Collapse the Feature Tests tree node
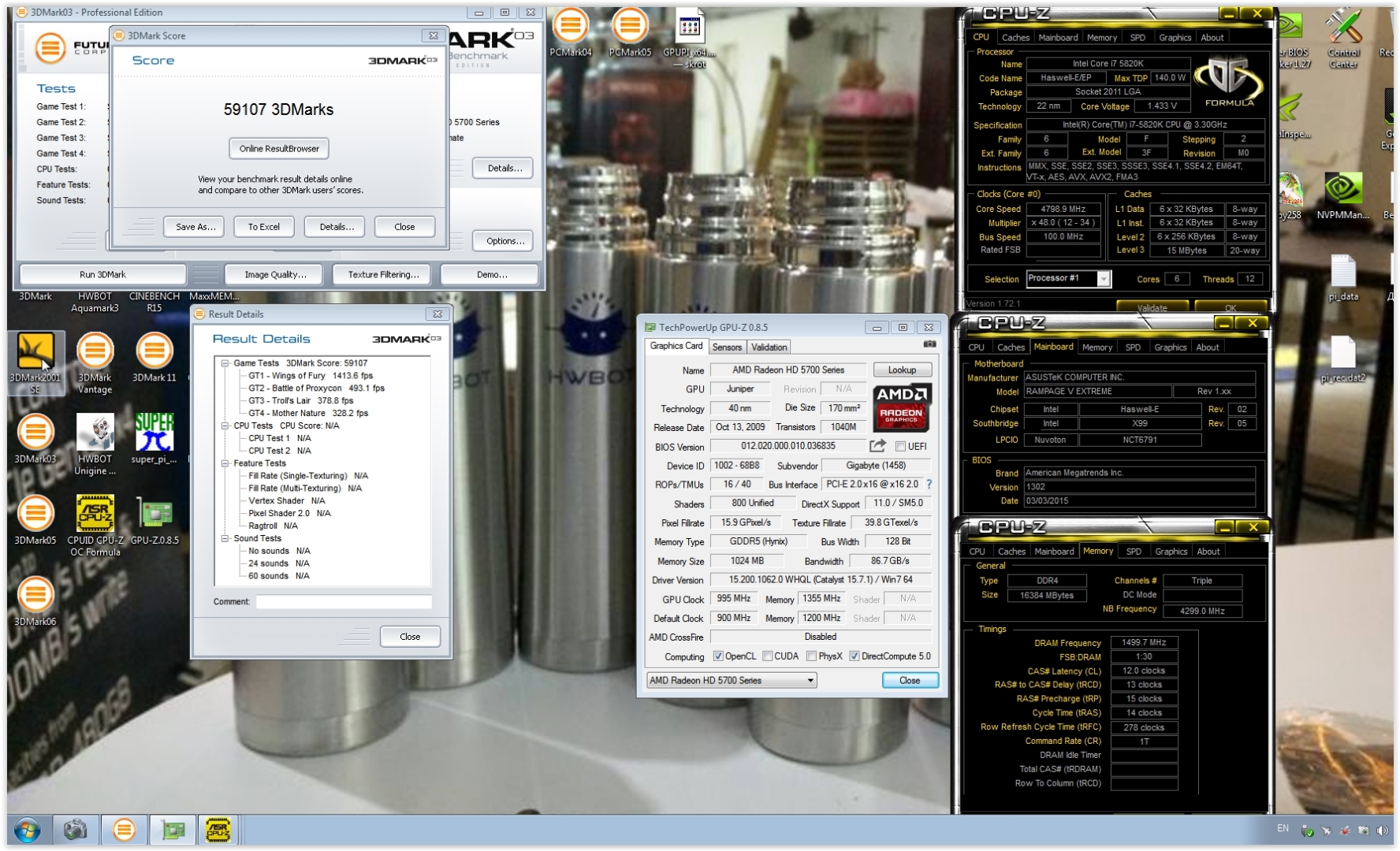The image size is (1400, 851). point(225,463)
